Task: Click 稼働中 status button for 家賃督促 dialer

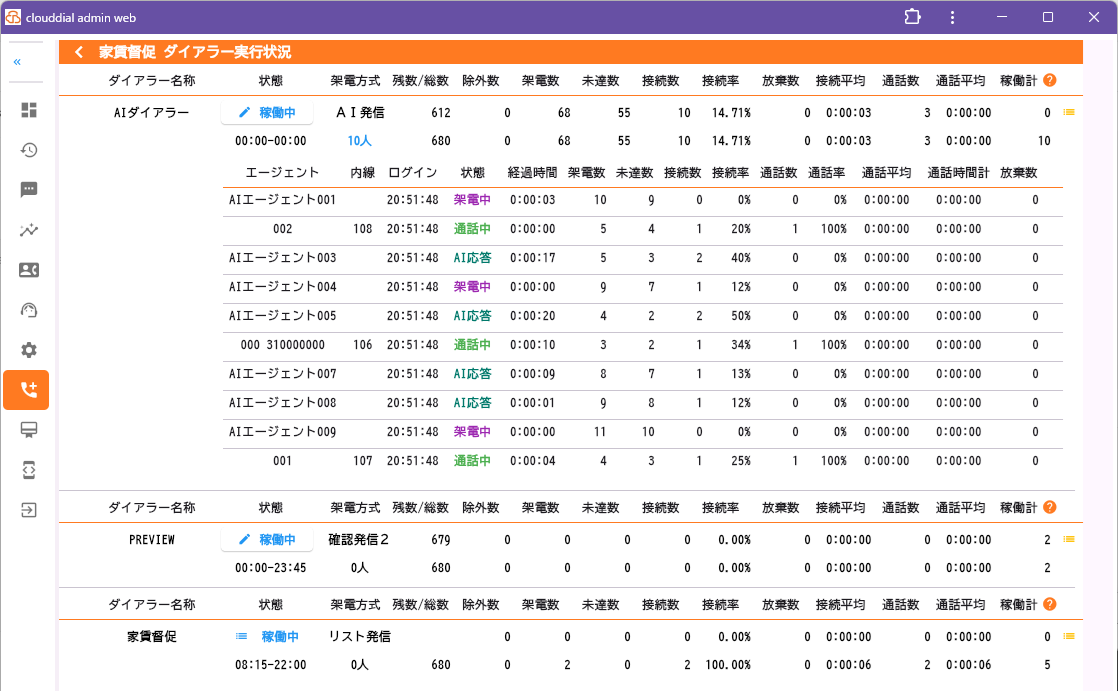Action: pos(267,637)
